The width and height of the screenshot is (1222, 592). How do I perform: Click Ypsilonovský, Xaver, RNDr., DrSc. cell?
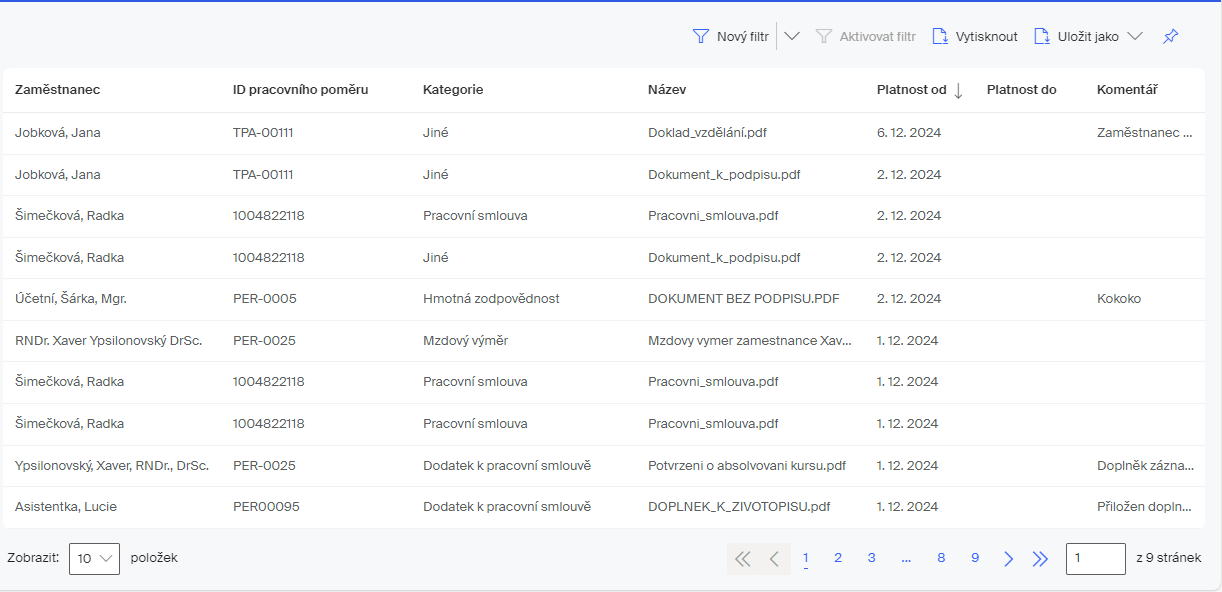(x=112, y=466)
